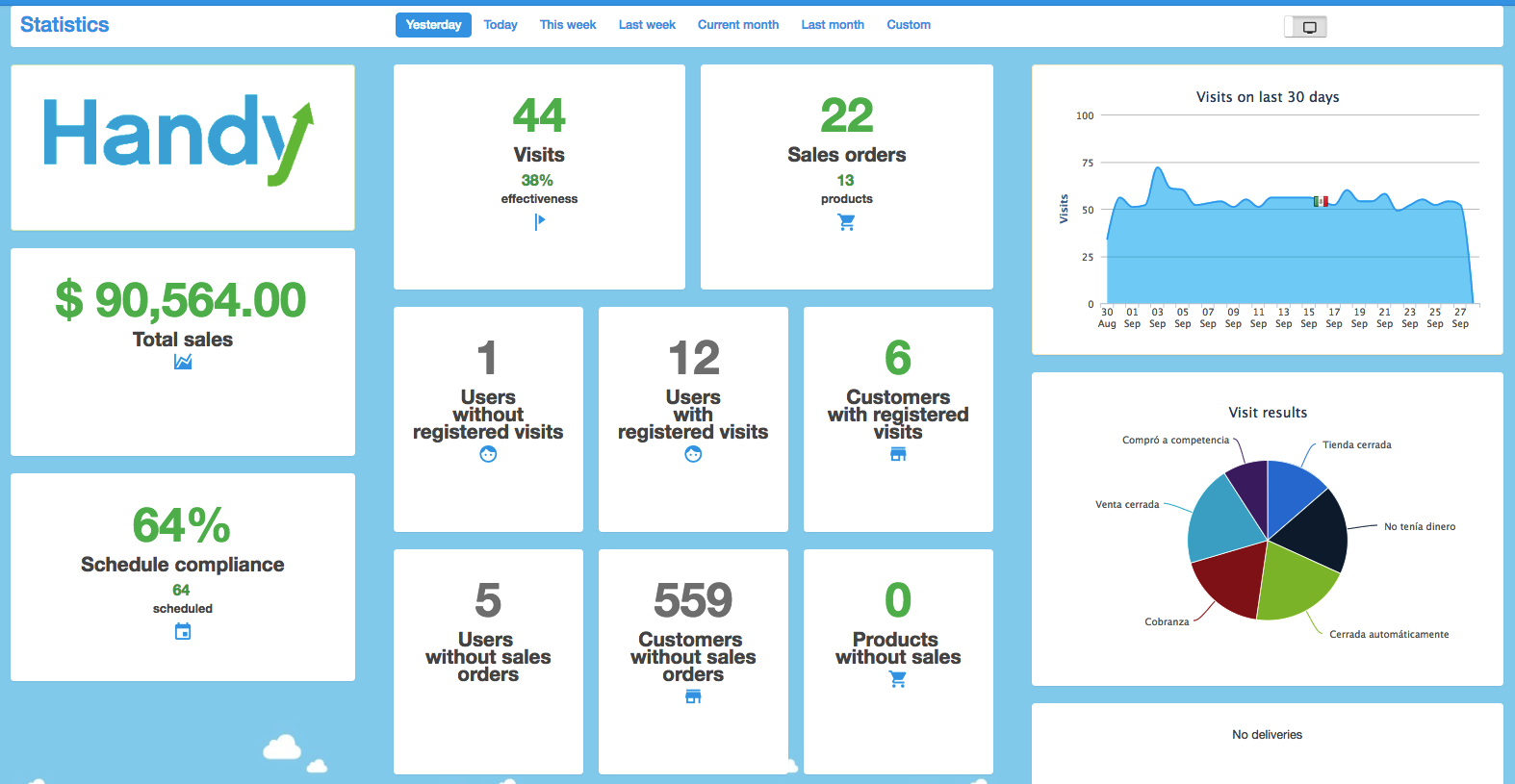Select the This week period
1515x784 pixels.
(568, 25)
